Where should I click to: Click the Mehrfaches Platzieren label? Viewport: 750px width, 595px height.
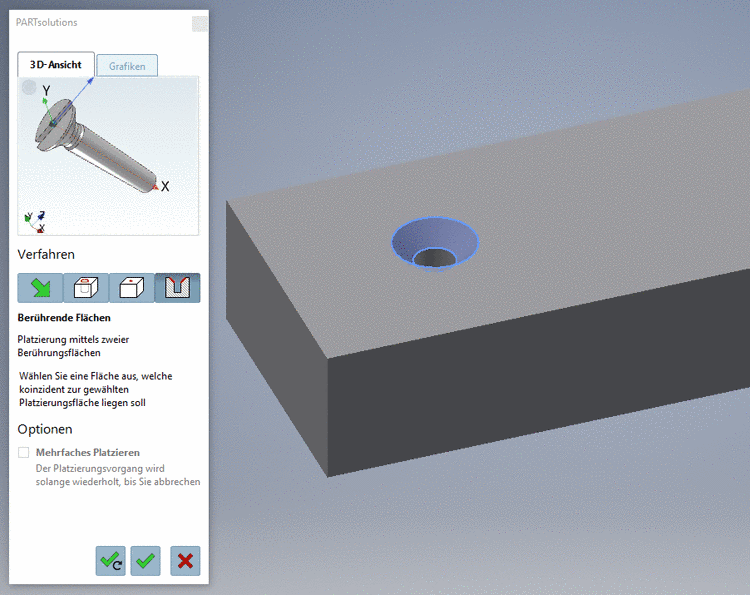point(88,452)
